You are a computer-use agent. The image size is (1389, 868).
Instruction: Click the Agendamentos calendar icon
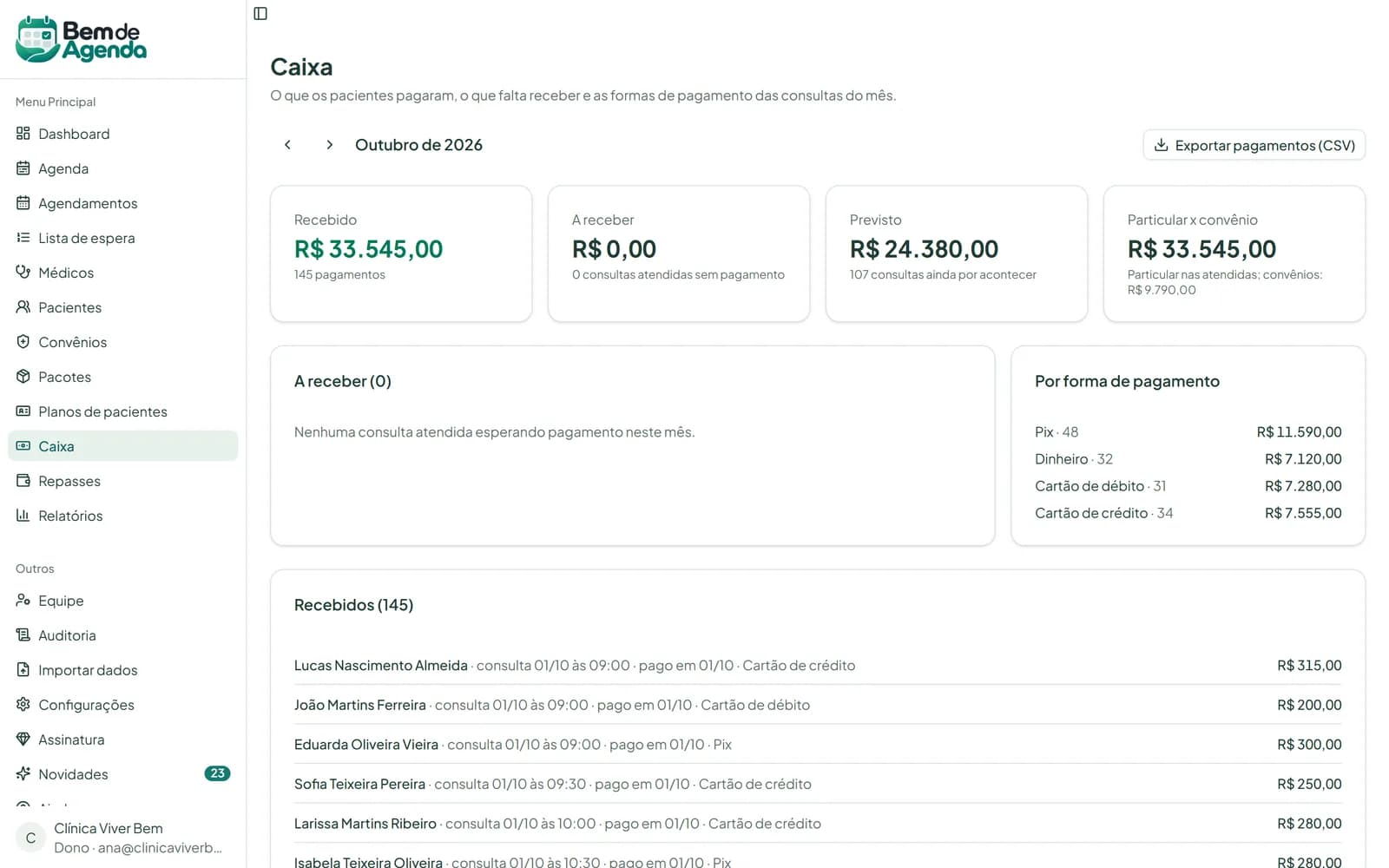[23, 203]
